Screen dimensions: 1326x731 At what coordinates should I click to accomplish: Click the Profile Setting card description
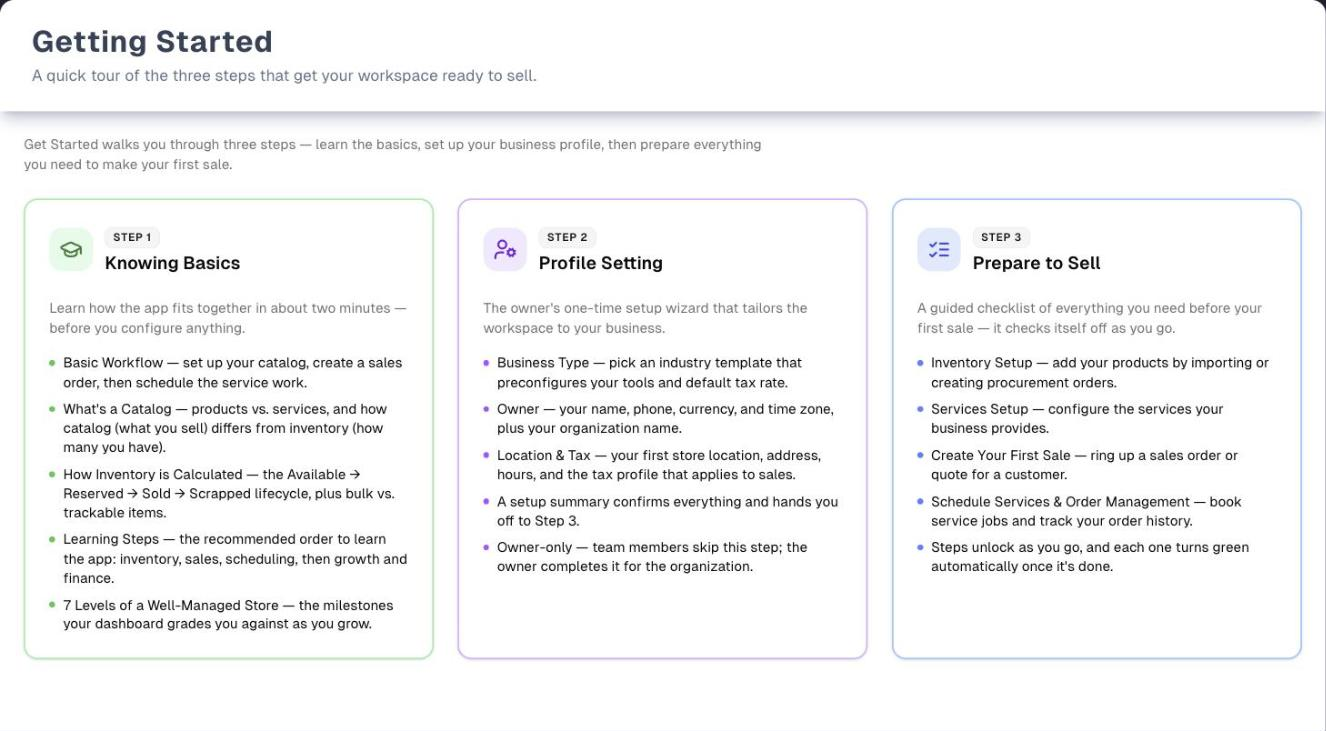click(645, 318)
